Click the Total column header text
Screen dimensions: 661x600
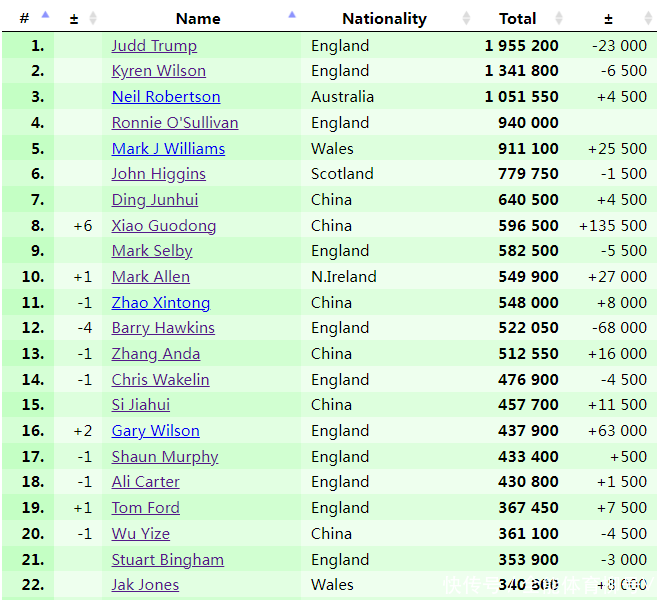(x=518, y=18)
